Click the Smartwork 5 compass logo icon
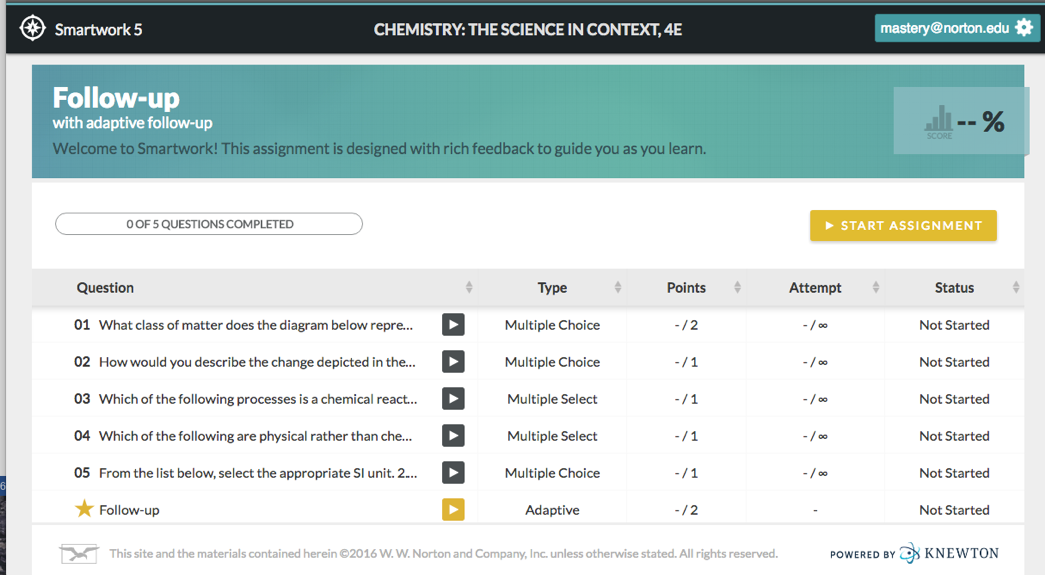1045x575 pixels. click(x=33, y=28)
